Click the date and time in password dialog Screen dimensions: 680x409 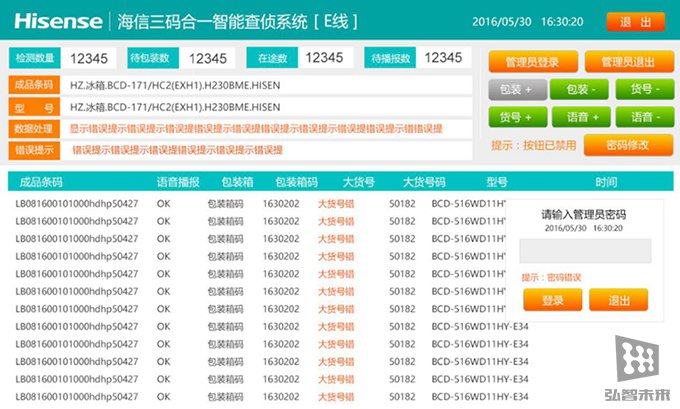[584, 228]
